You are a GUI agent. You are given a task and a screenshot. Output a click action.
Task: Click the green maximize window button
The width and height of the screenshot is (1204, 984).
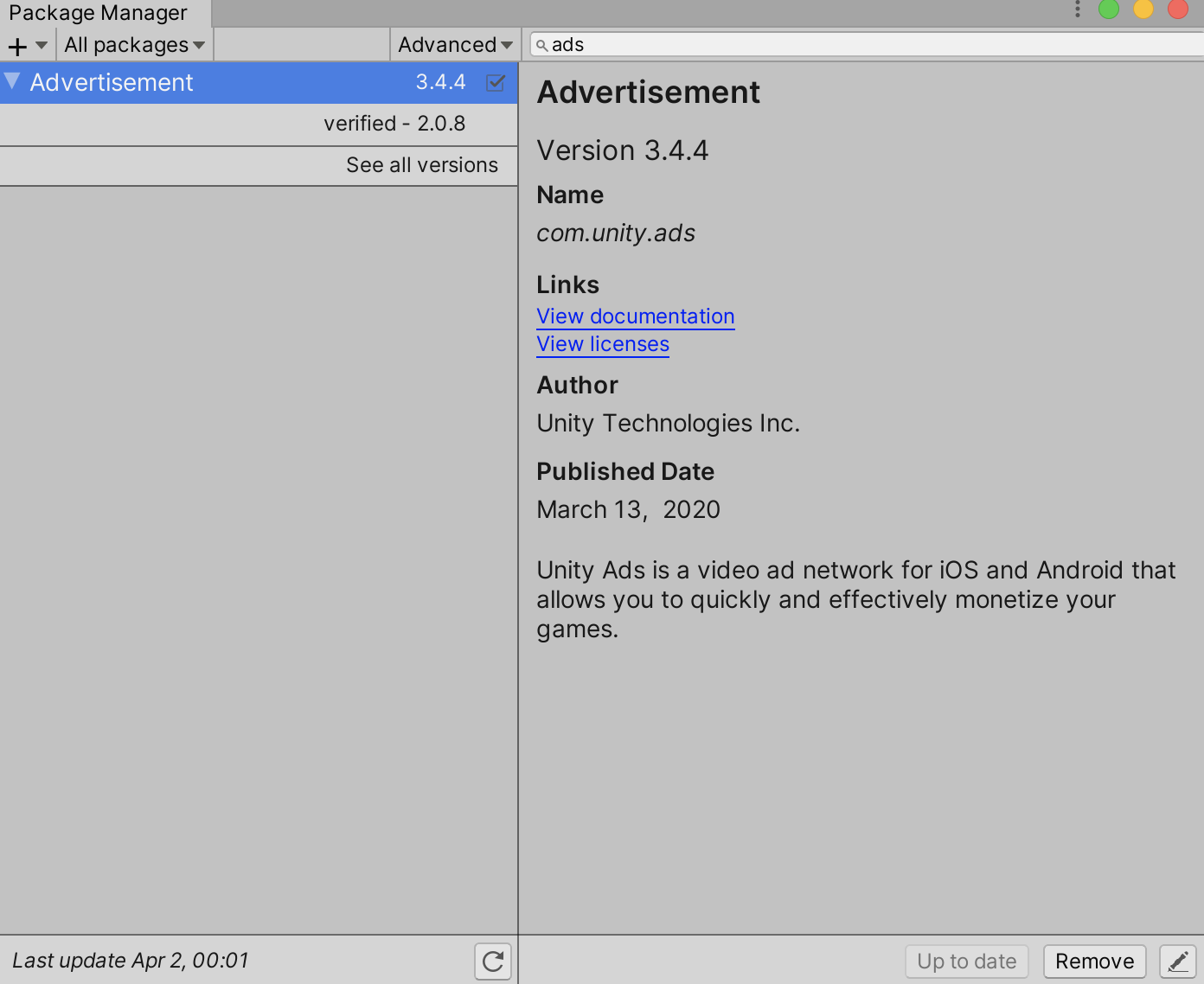pos(1109,9)
